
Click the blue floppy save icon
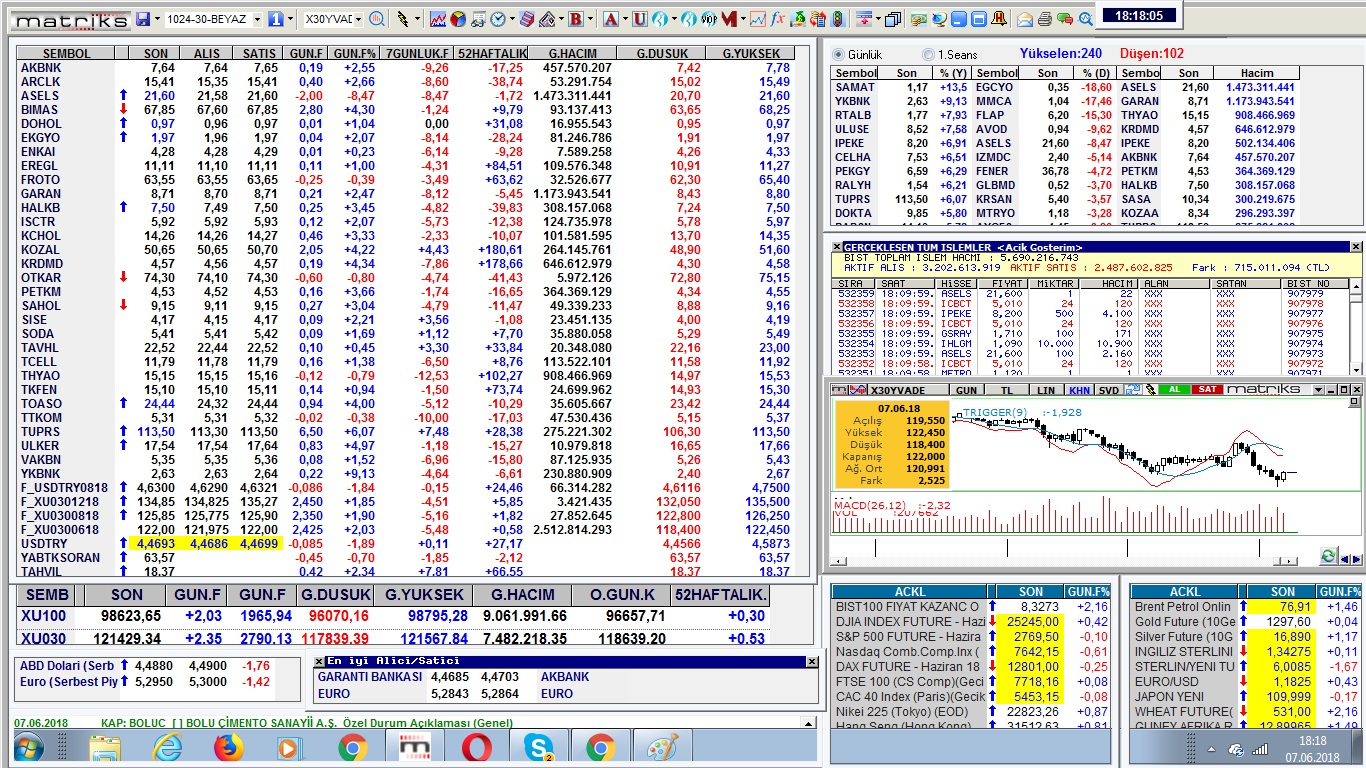click(x=143, y=19)
